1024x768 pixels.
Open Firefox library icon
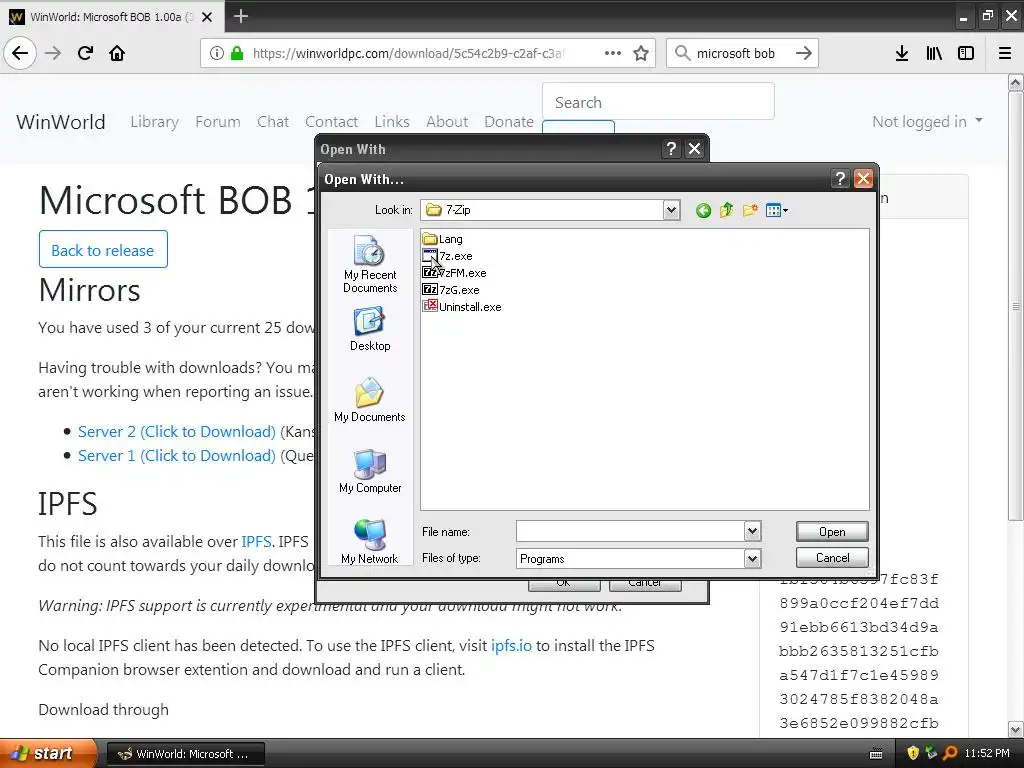tap(934, 53)
